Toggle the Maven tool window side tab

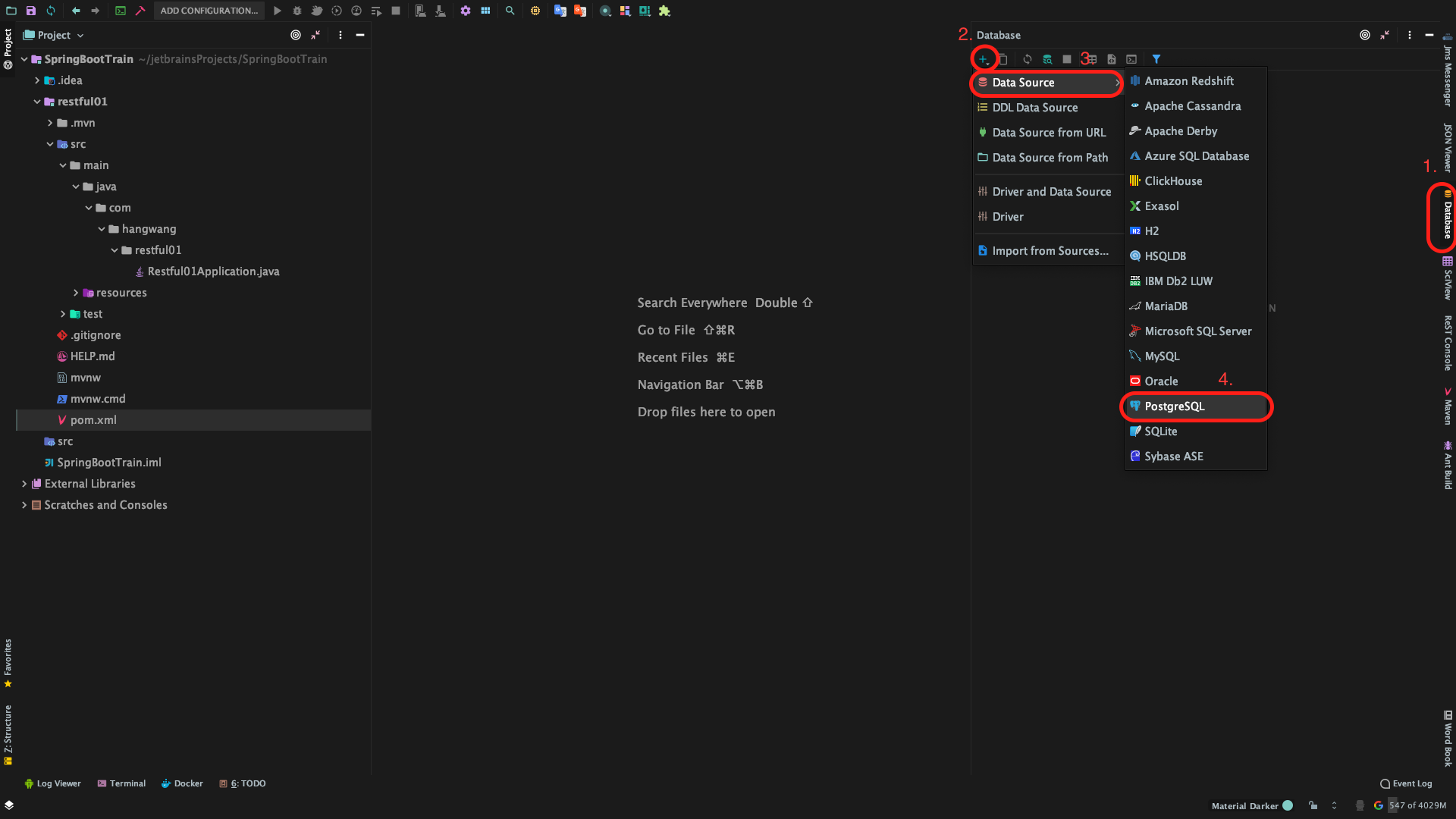pos(1447,407)
